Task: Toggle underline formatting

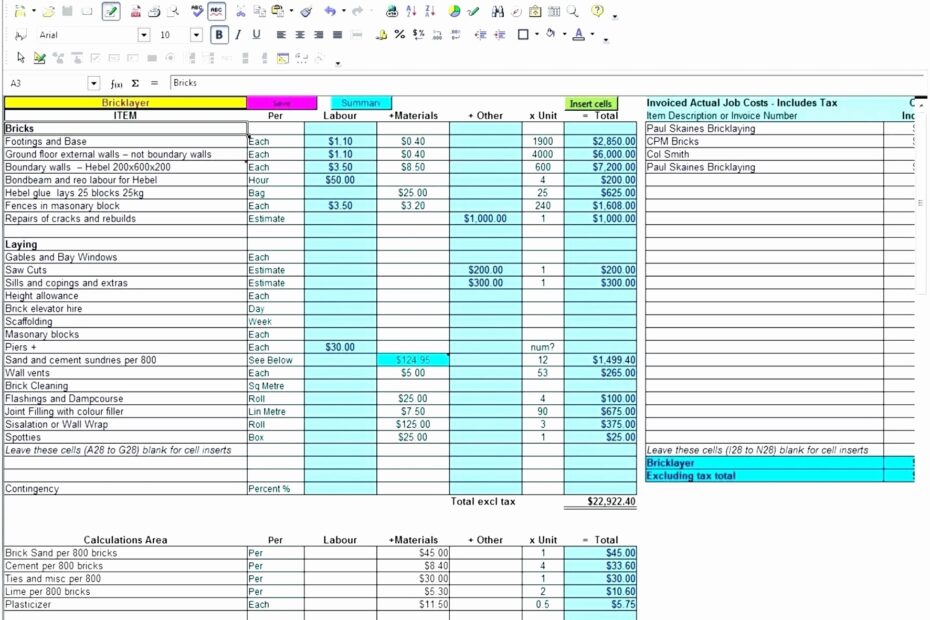Action: pyautogui.click(x=255, y=34)
